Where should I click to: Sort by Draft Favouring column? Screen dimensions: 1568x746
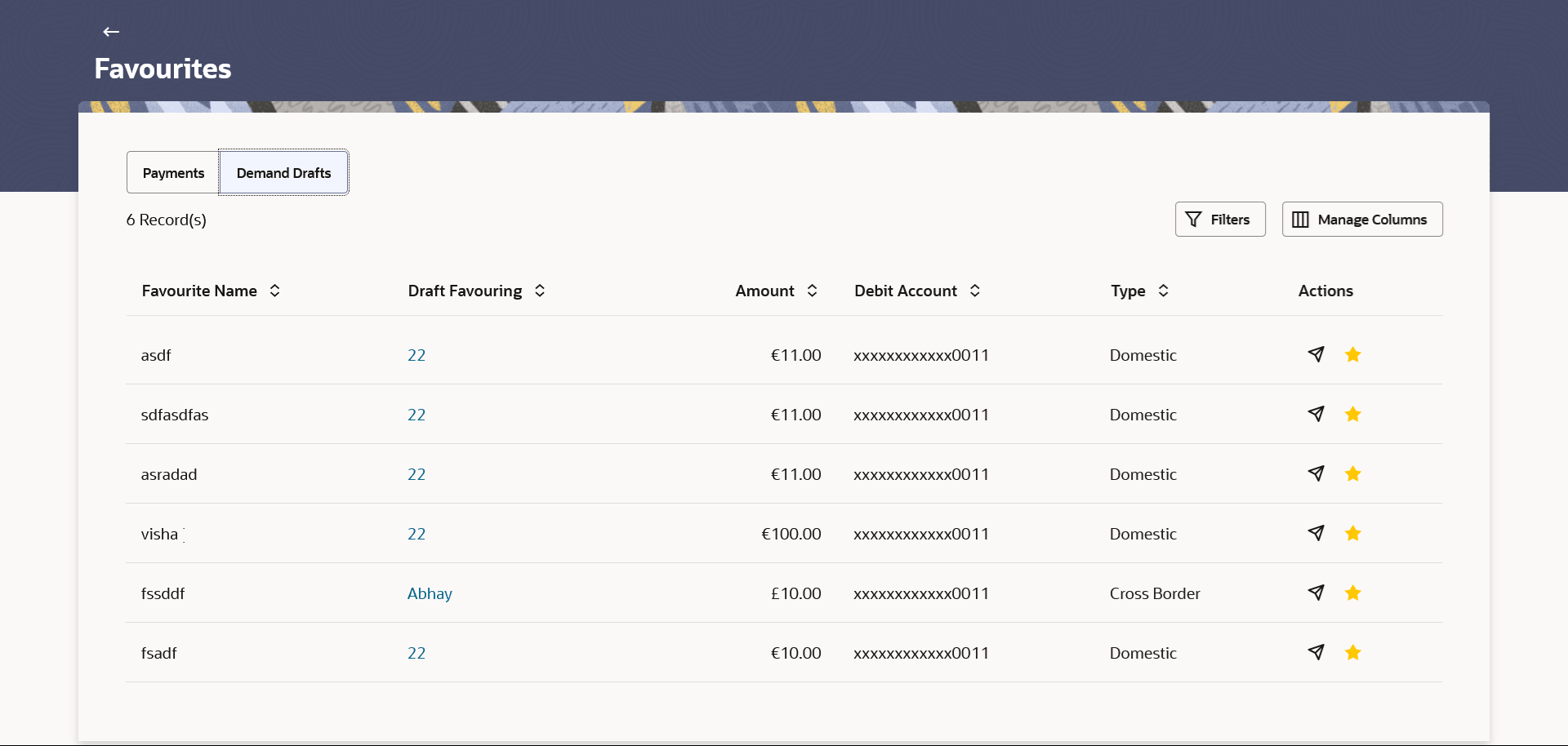tap(540, 291)
